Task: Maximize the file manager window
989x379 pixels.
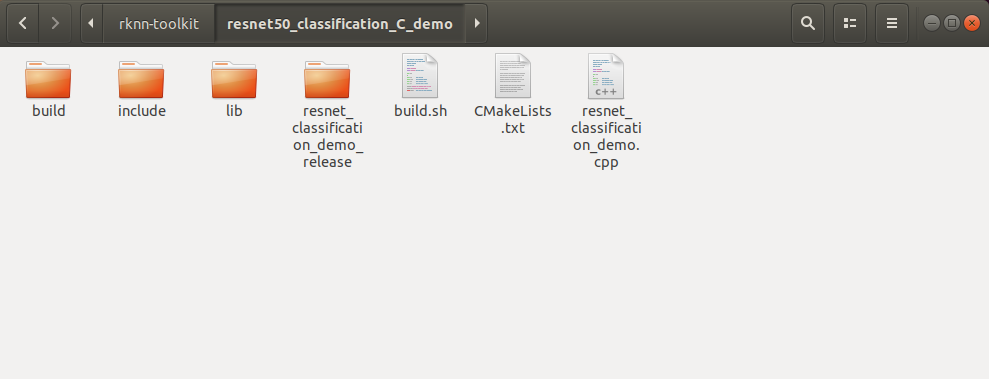Action: [952, 23]
